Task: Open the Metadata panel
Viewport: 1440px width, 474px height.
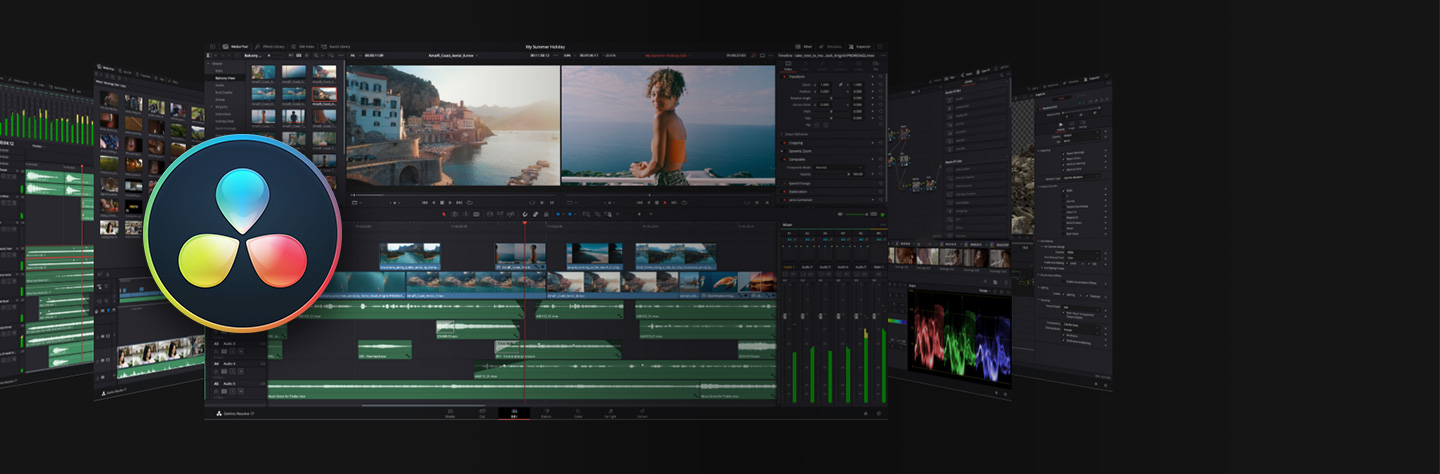Action: pos(830,47)
